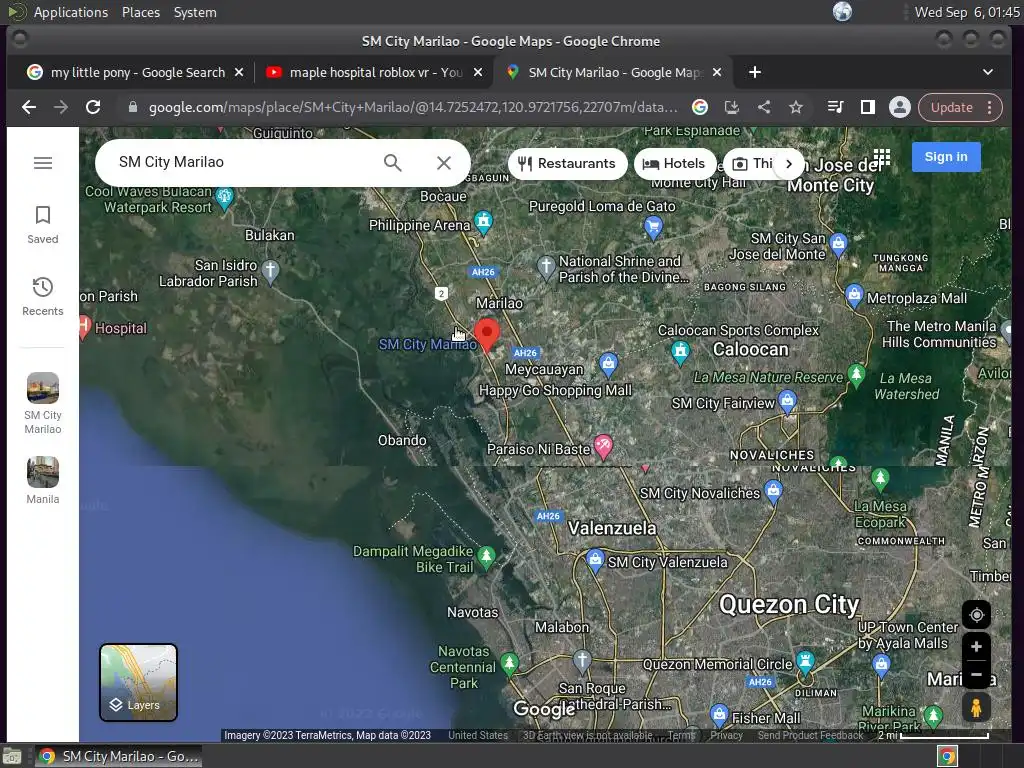The width and height of the screenshot is (1024, 768).
Task: Click the Paraiso Ni Baste marker
Action: click(x=603, y=447)
